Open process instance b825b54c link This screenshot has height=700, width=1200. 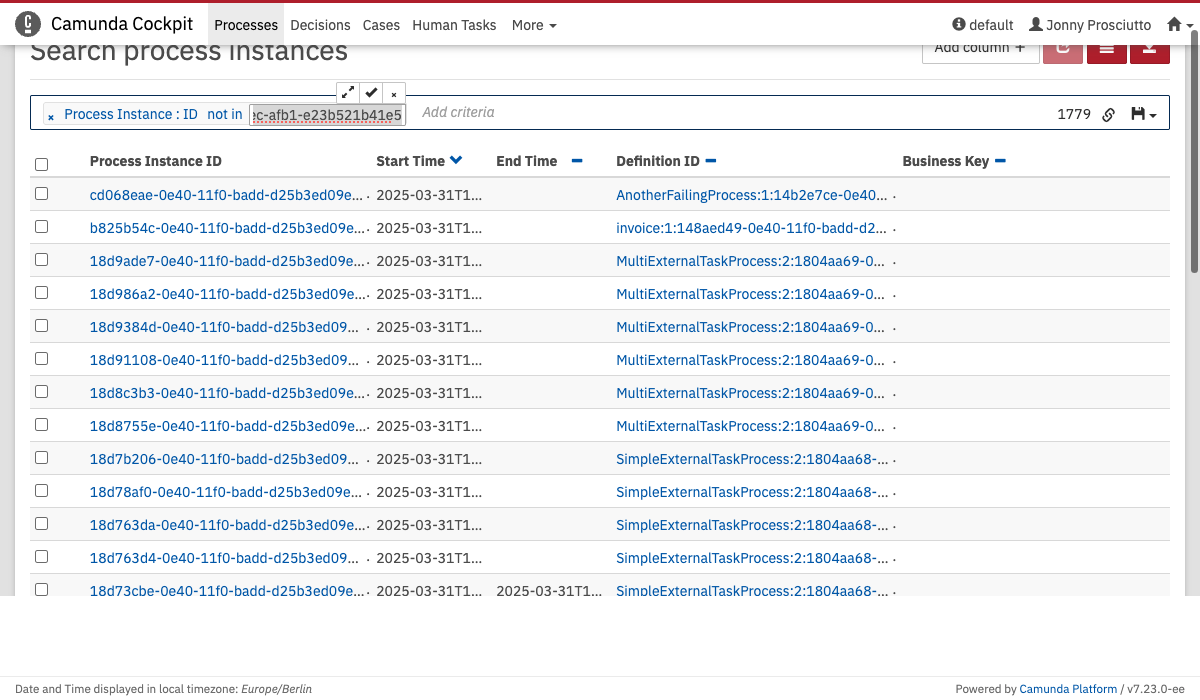226,228
